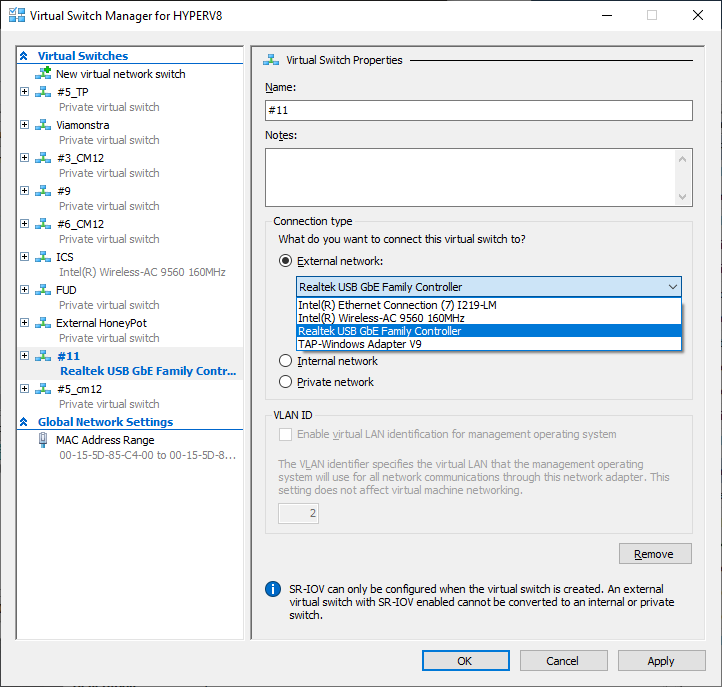Expand the #9 tree node
The height and width of the screenshot is (687, 722).
pos(24,191)
